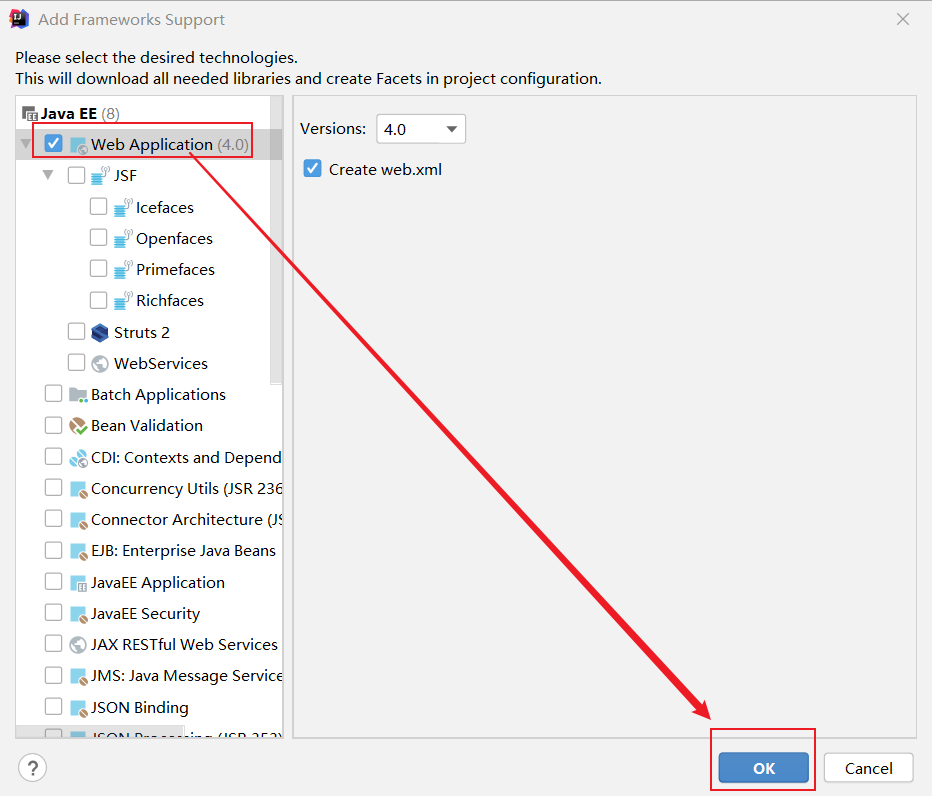Select the JSON Binding entry

139,708
